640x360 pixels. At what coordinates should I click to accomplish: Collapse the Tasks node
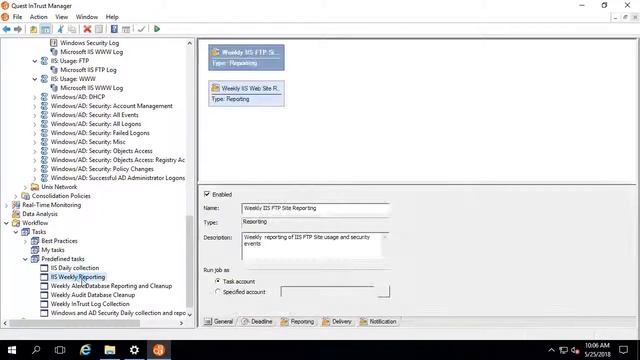coord(16,232)
